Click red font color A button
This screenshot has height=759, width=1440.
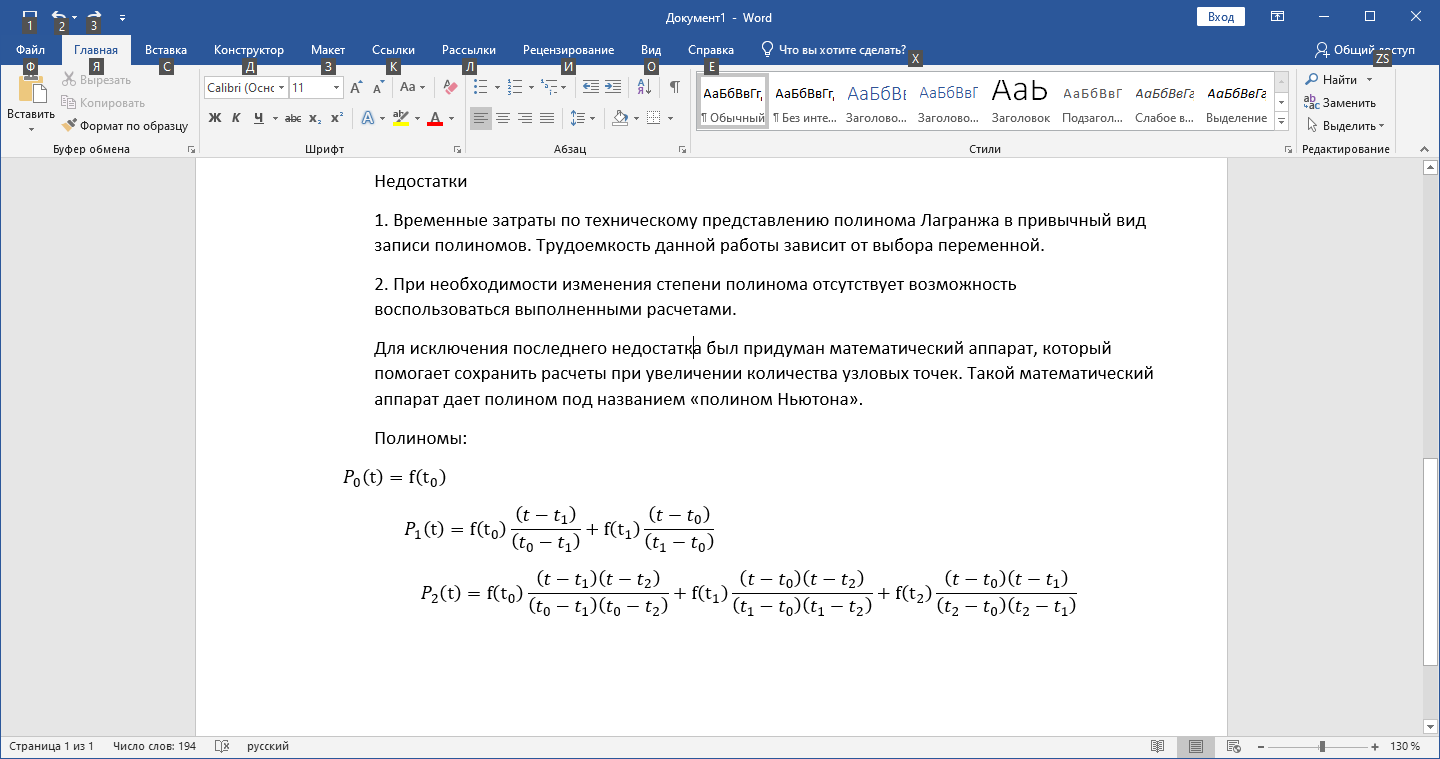435,118
